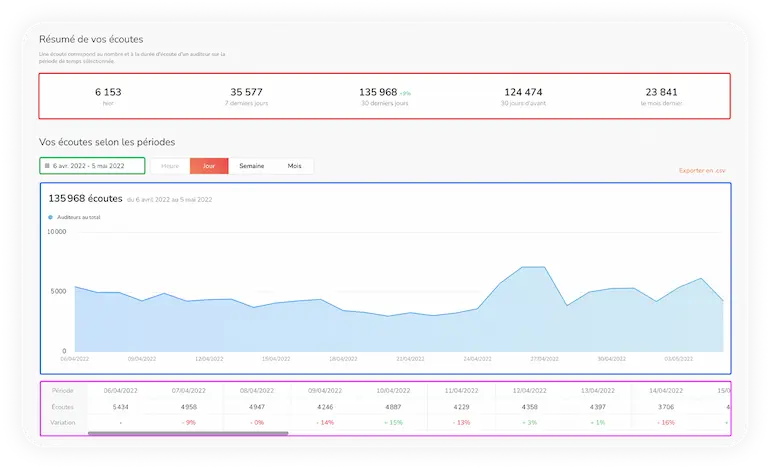Click the 4 397 écoutes cell
The image size is (770, 469).
tap(598, 407)
